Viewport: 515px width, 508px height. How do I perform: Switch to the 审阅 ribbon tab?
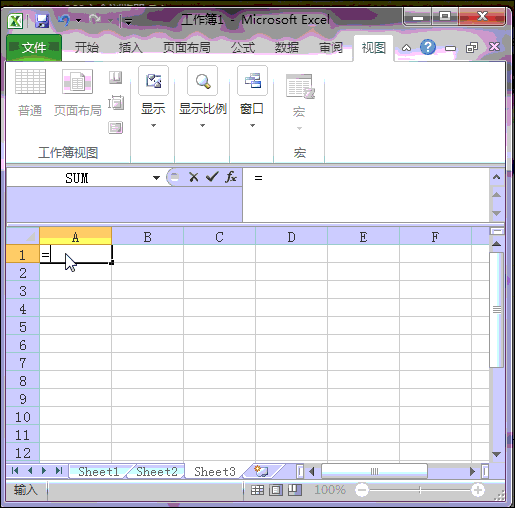point(331,47)
